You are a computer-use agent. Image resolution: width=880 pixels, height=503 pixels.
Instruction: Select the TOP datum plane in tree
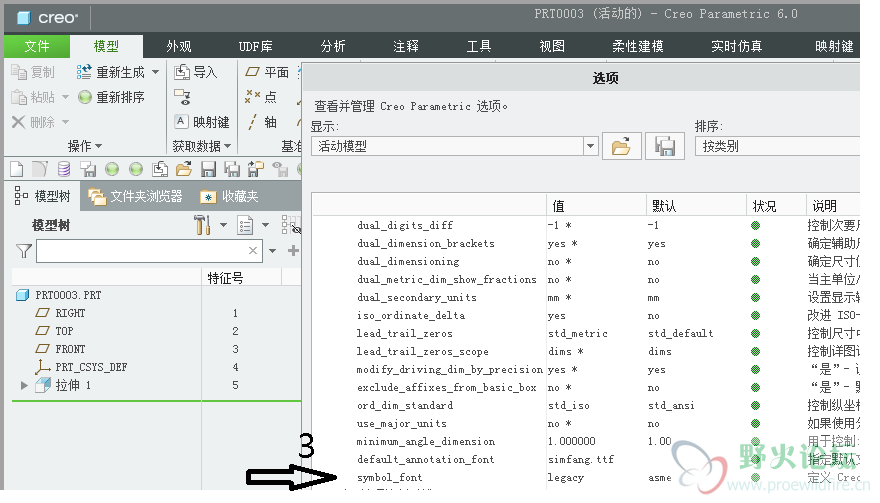point(64,331)
